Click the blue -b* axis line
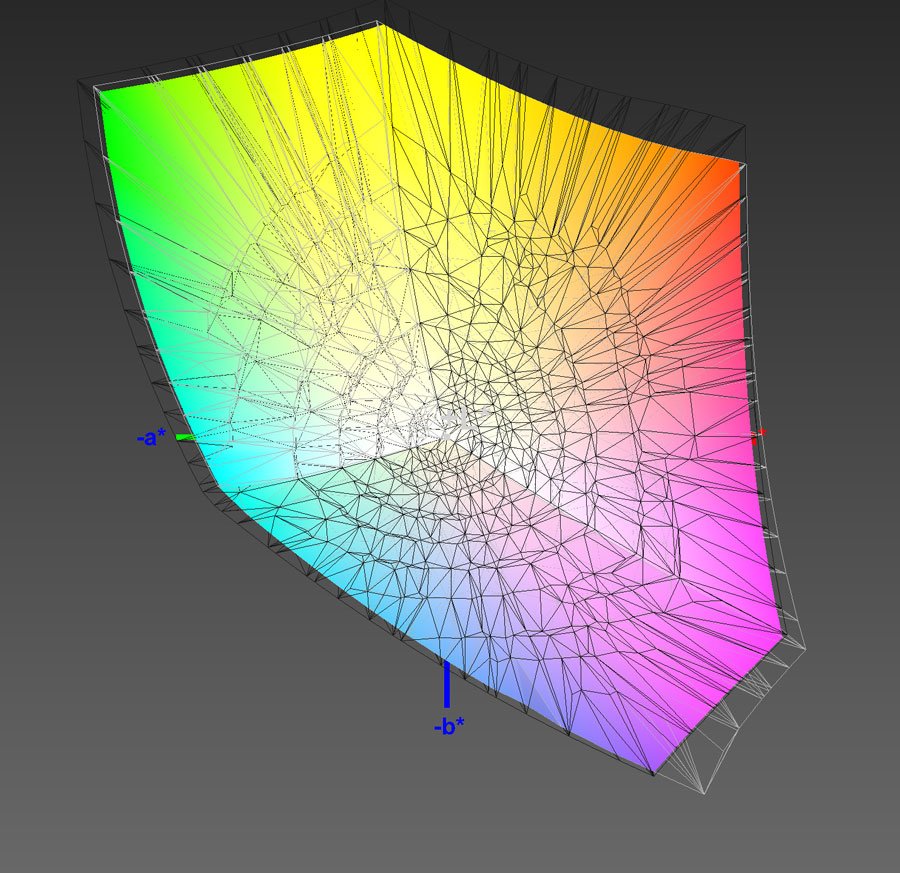 447,684
